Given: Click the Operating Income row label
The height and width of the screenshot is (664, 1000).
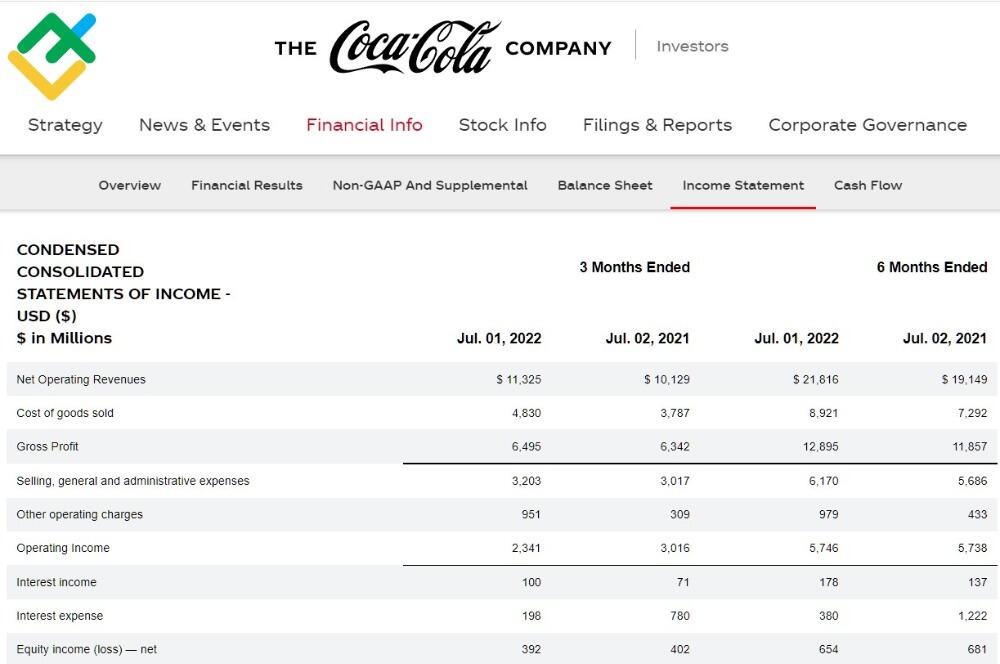Looking at the screenshot, I should [x=63, y=548].
